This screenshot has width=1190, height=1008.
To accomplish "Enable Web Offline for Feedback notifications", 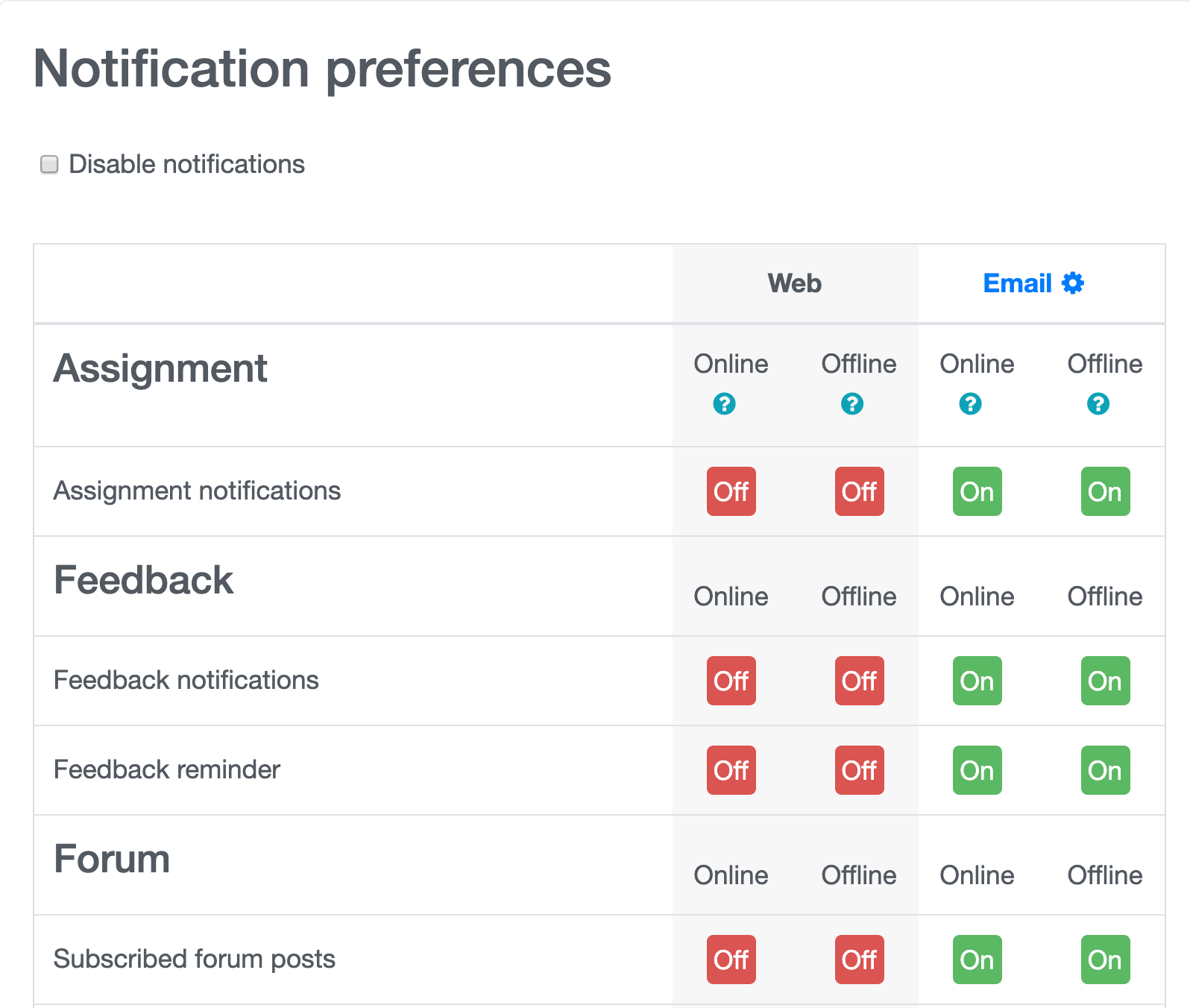I will (859, 681).
